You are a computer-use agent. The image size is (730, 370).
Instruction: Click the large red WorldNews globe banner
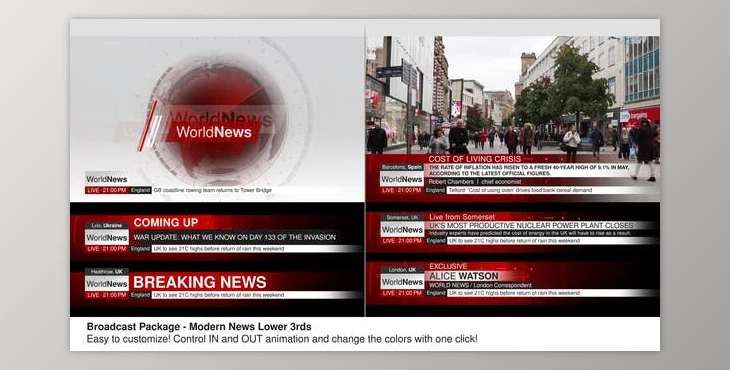tap(214, 132)
